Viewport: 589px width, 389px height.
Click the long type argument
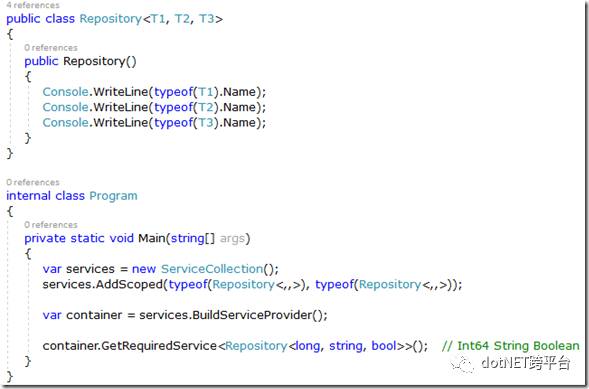click(307, 346)
